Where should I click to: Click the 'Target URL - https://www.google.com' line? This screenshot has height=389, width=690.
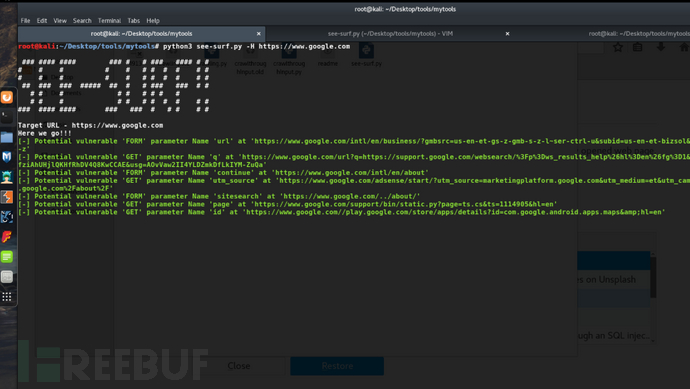(x=90, y=125)
